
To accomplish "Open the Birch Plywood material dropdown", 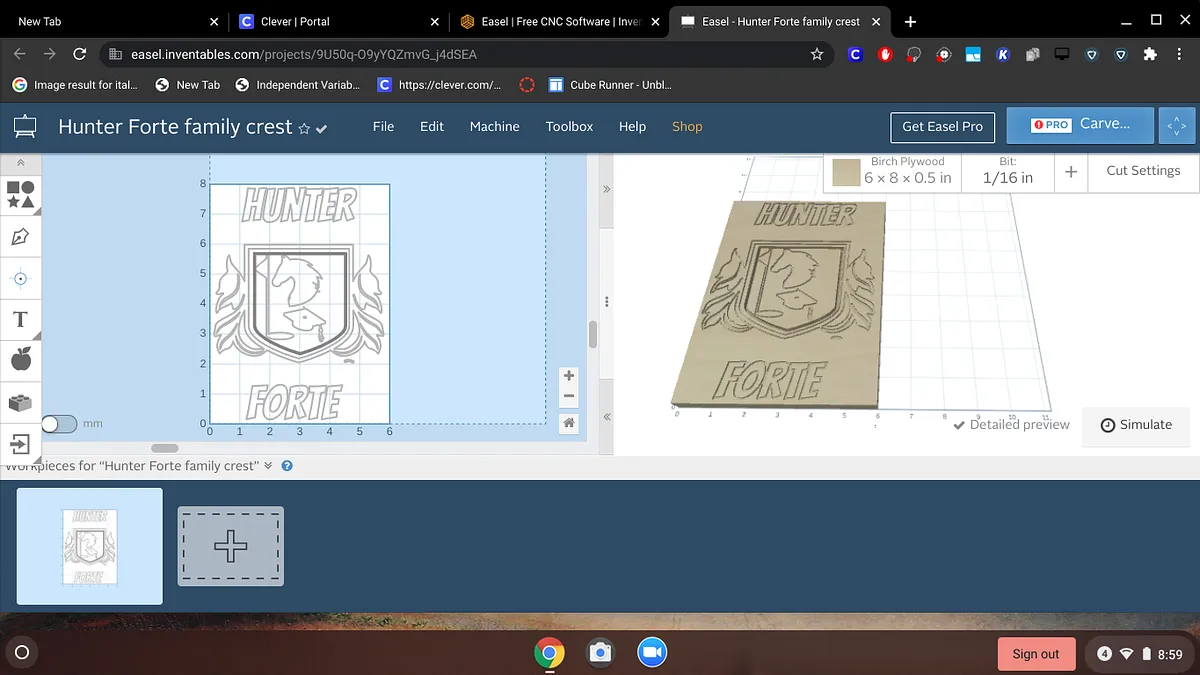I will tap(894, 171).
